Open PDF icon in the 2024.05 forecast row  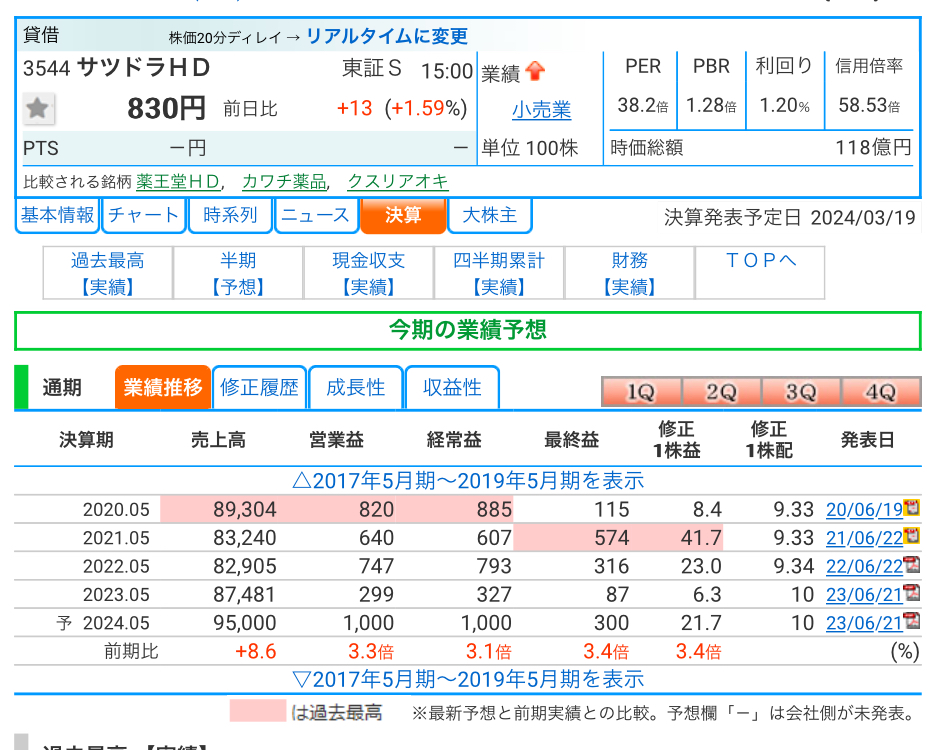(x=912, y=620)
